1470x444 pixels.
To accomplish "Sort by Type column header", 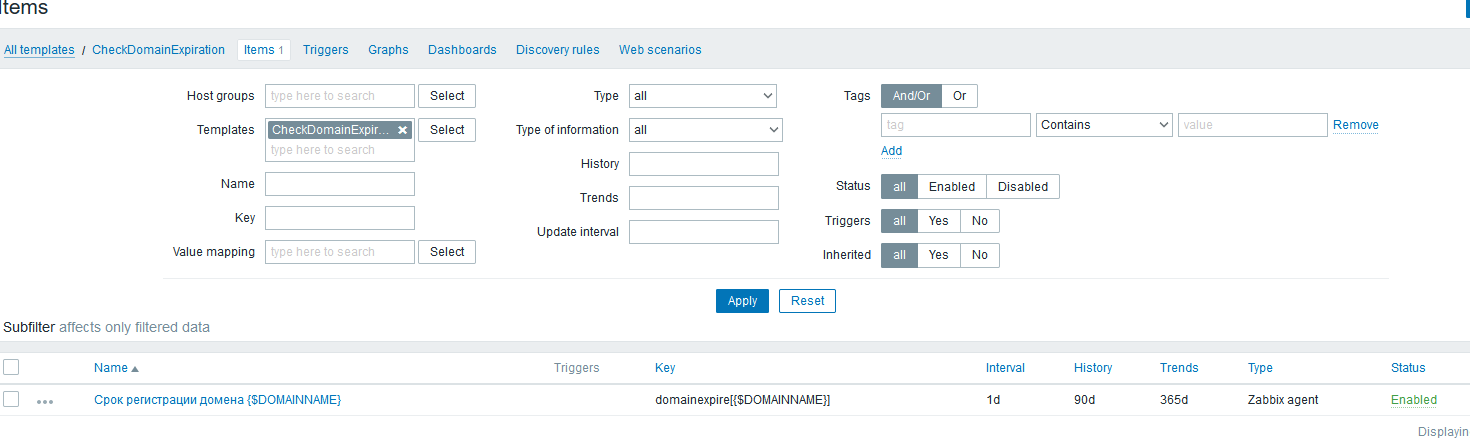I will pos(1260,368).
